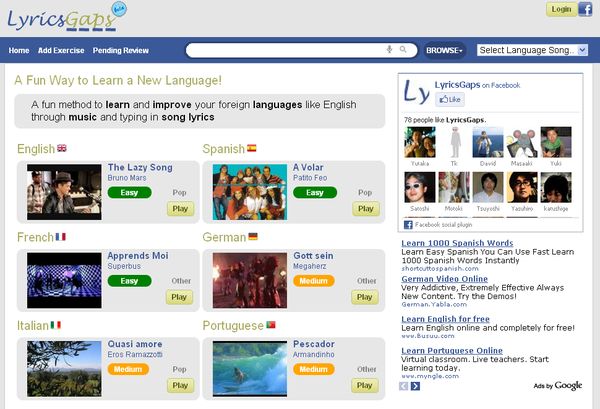Open Quasi amore landscape thumbnail
The height and width of the screenshot is (409, 600).
click(64, 369)
